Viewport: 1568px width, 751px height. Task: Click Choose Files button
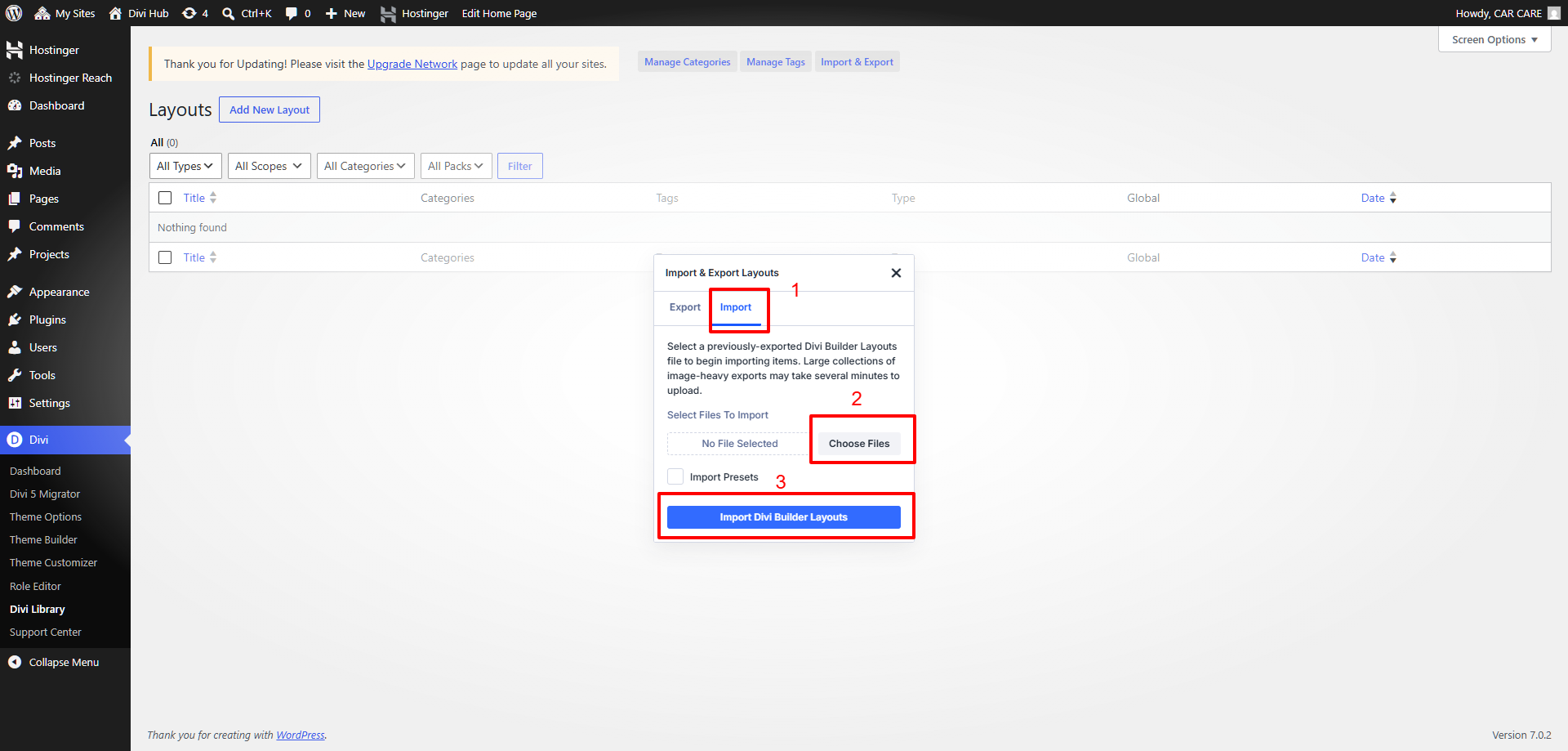[859, 444]
